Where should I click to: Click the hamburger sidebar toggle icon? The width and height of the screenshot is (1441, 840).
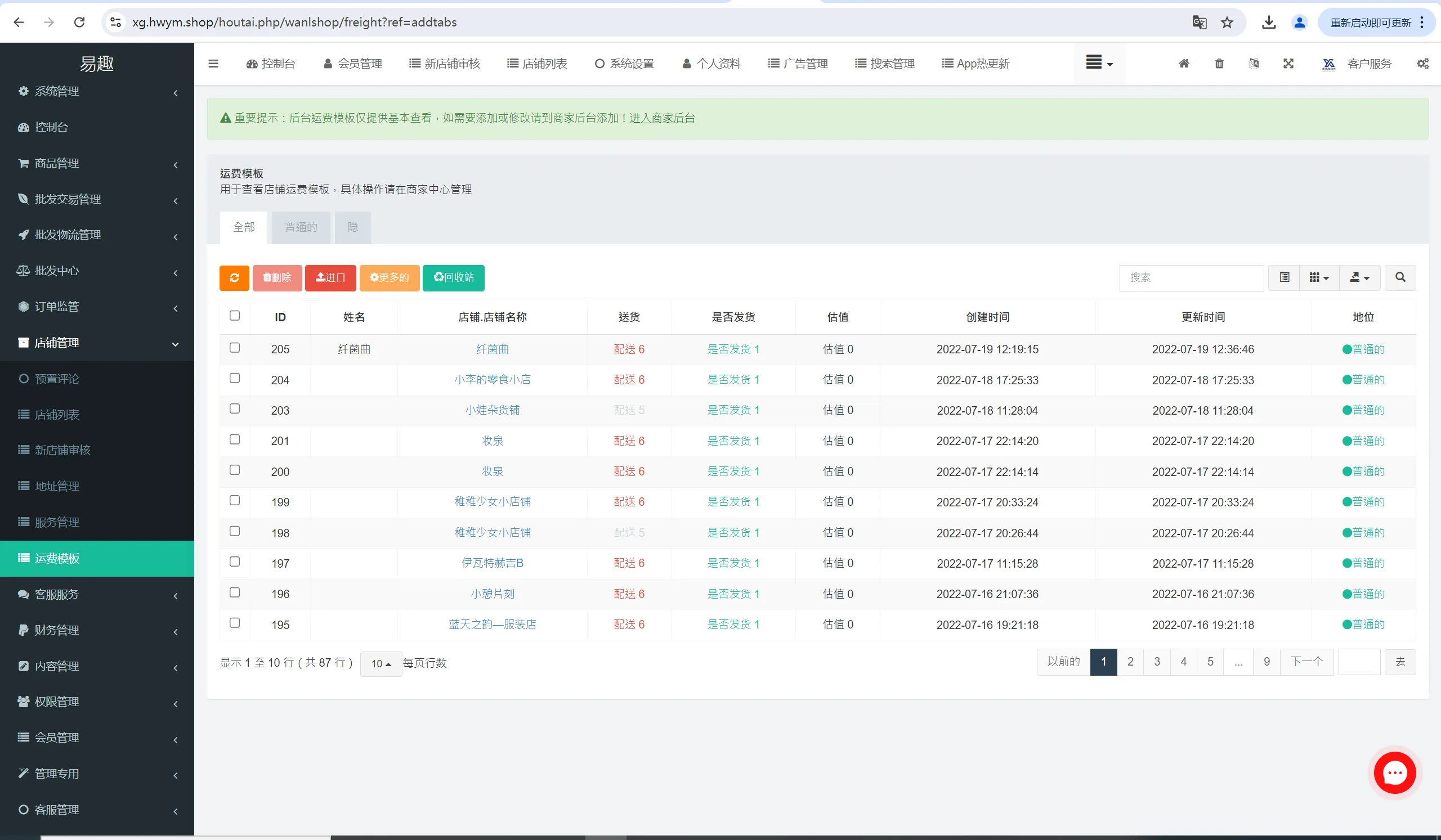click(213, 64)
